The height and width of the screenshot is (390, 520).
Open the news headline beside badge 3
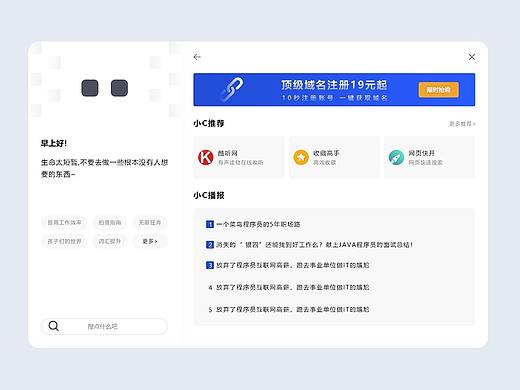pos(293,265)
